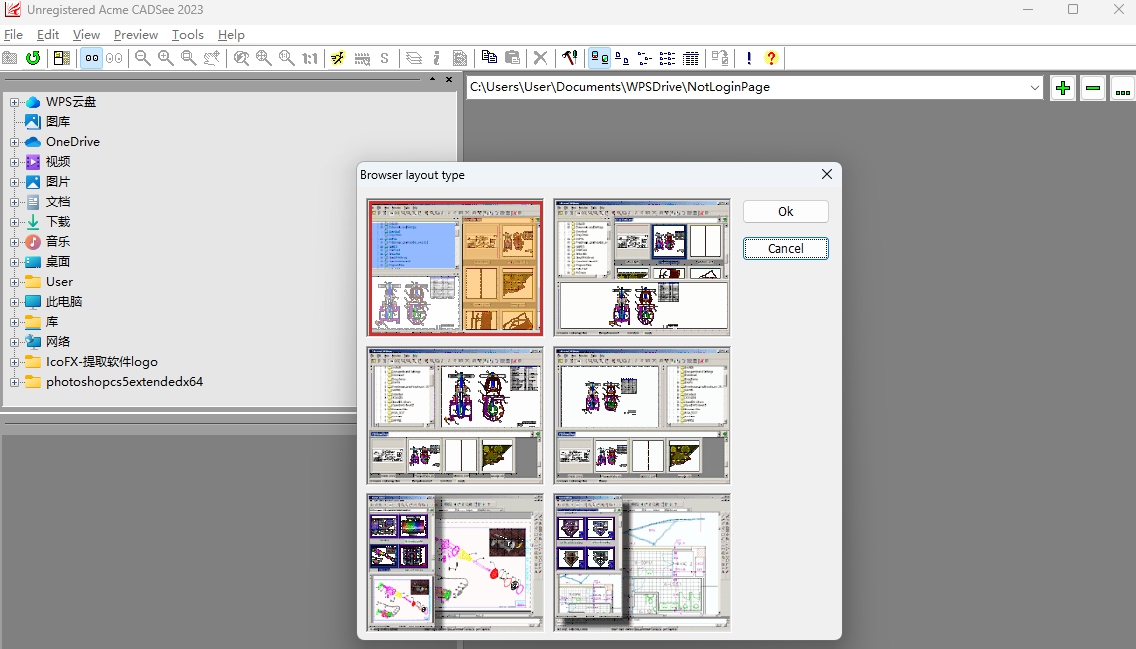
Task: Open the 1:1 actual size view icon
Action: (x=311, y=57)
